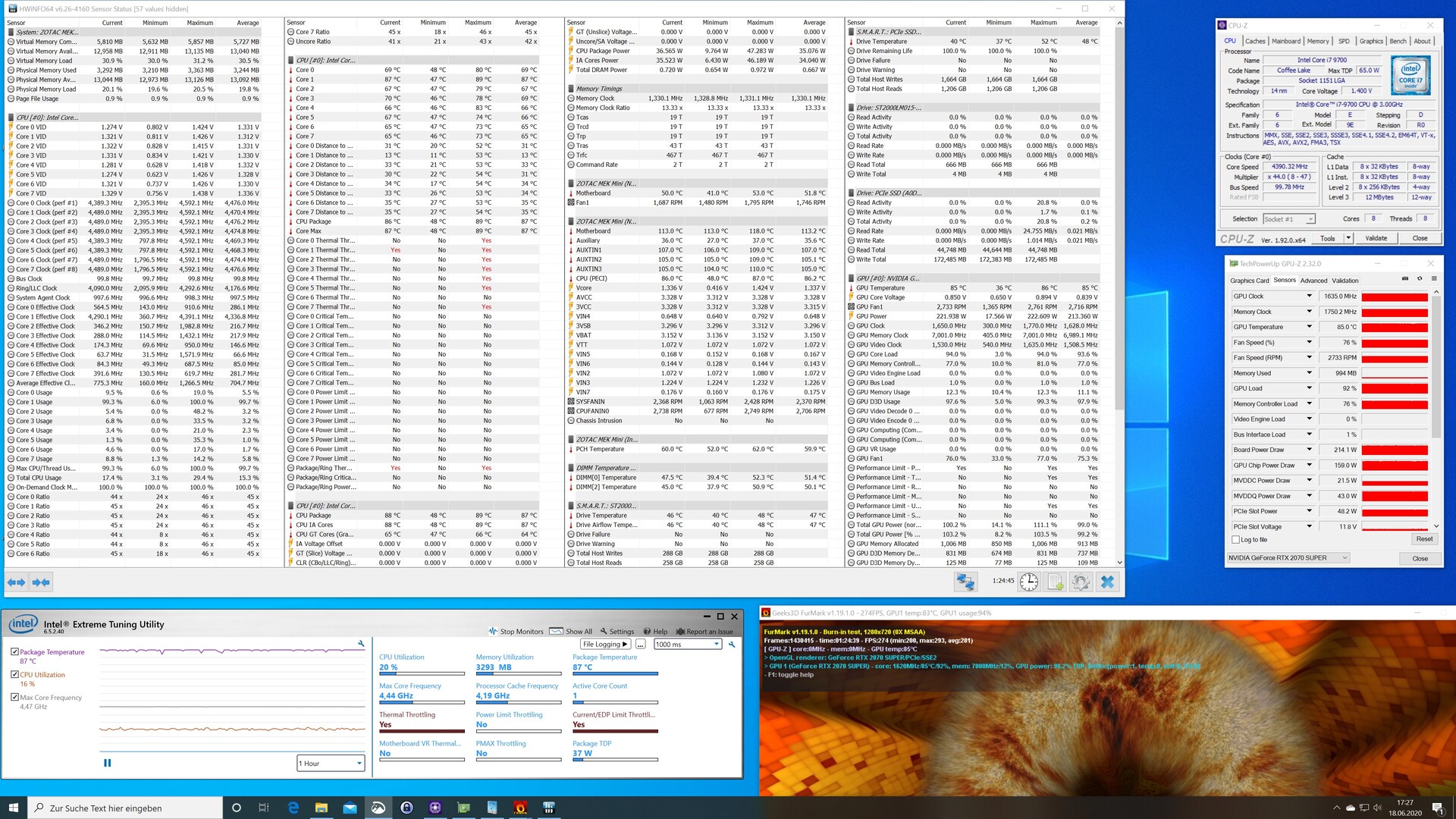
Task: Click Thermal Throttling red indicator bar
Action: coord(422,731)
